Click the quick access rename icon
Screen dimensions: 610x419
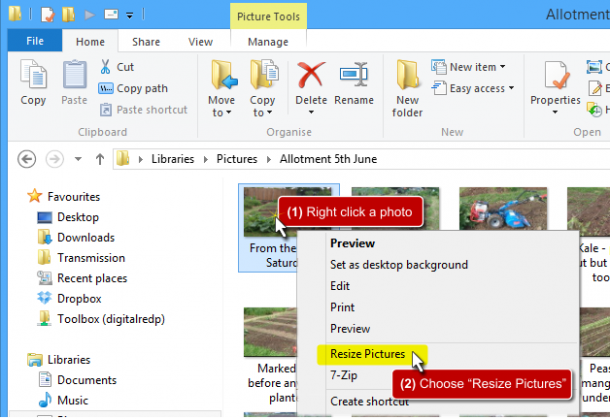click(111, 14)
